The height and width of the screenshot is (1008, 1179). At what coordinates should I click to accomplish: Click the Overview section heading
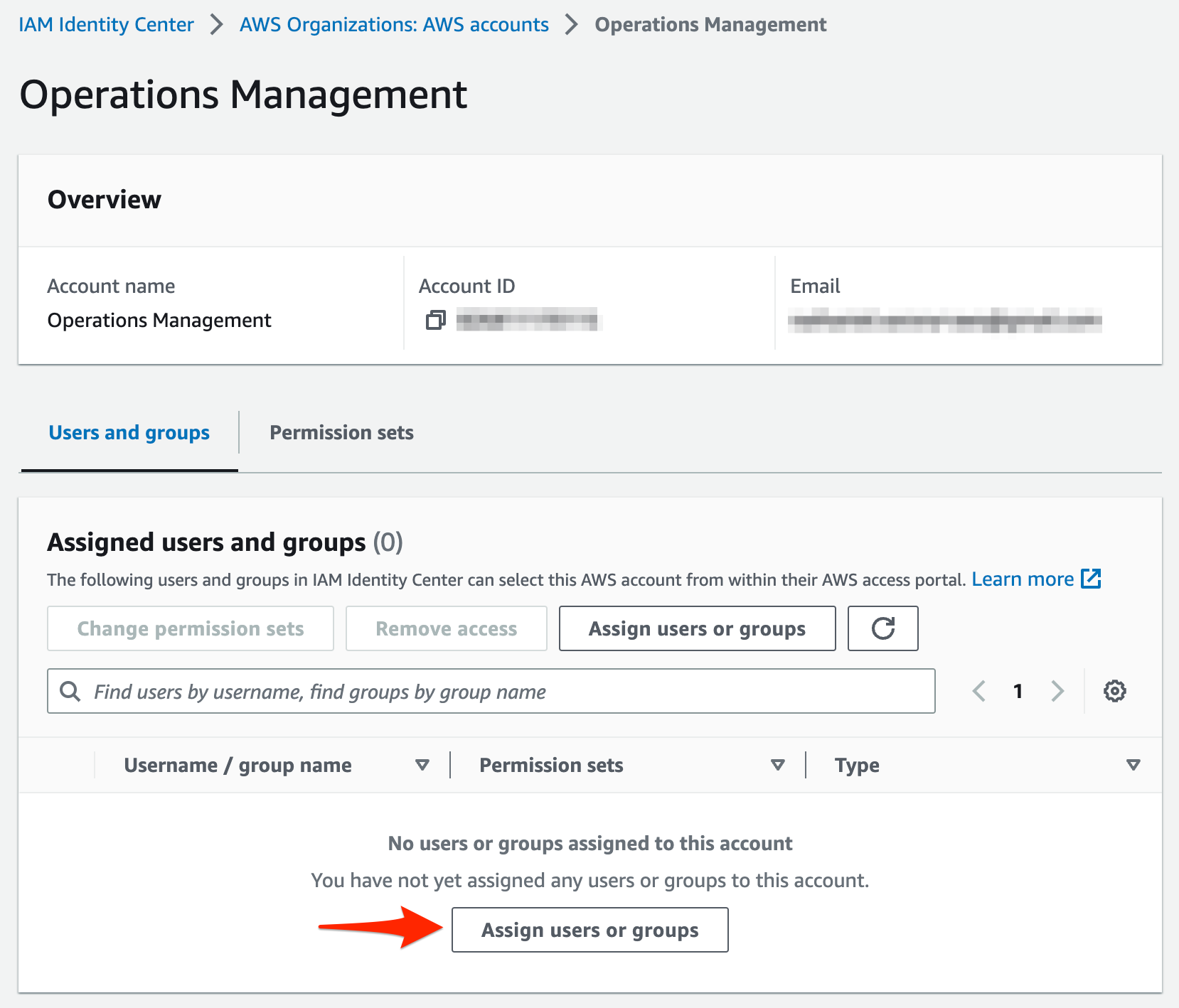click(105, 199)
